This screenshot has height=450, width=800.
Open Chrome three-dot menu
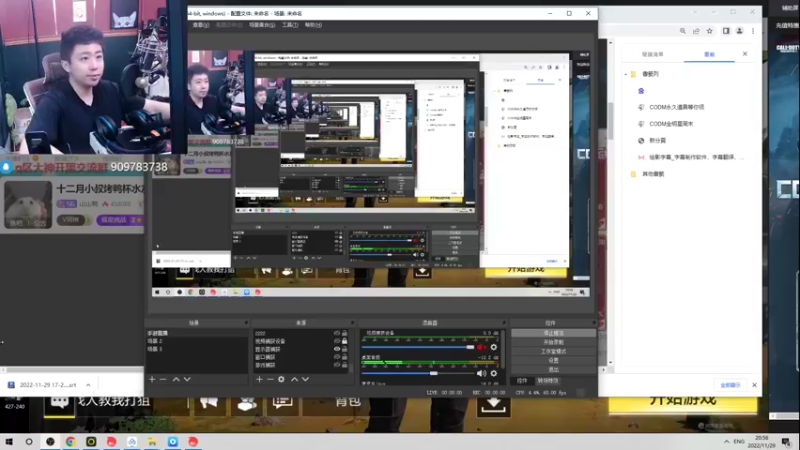[x=753, y=31]
